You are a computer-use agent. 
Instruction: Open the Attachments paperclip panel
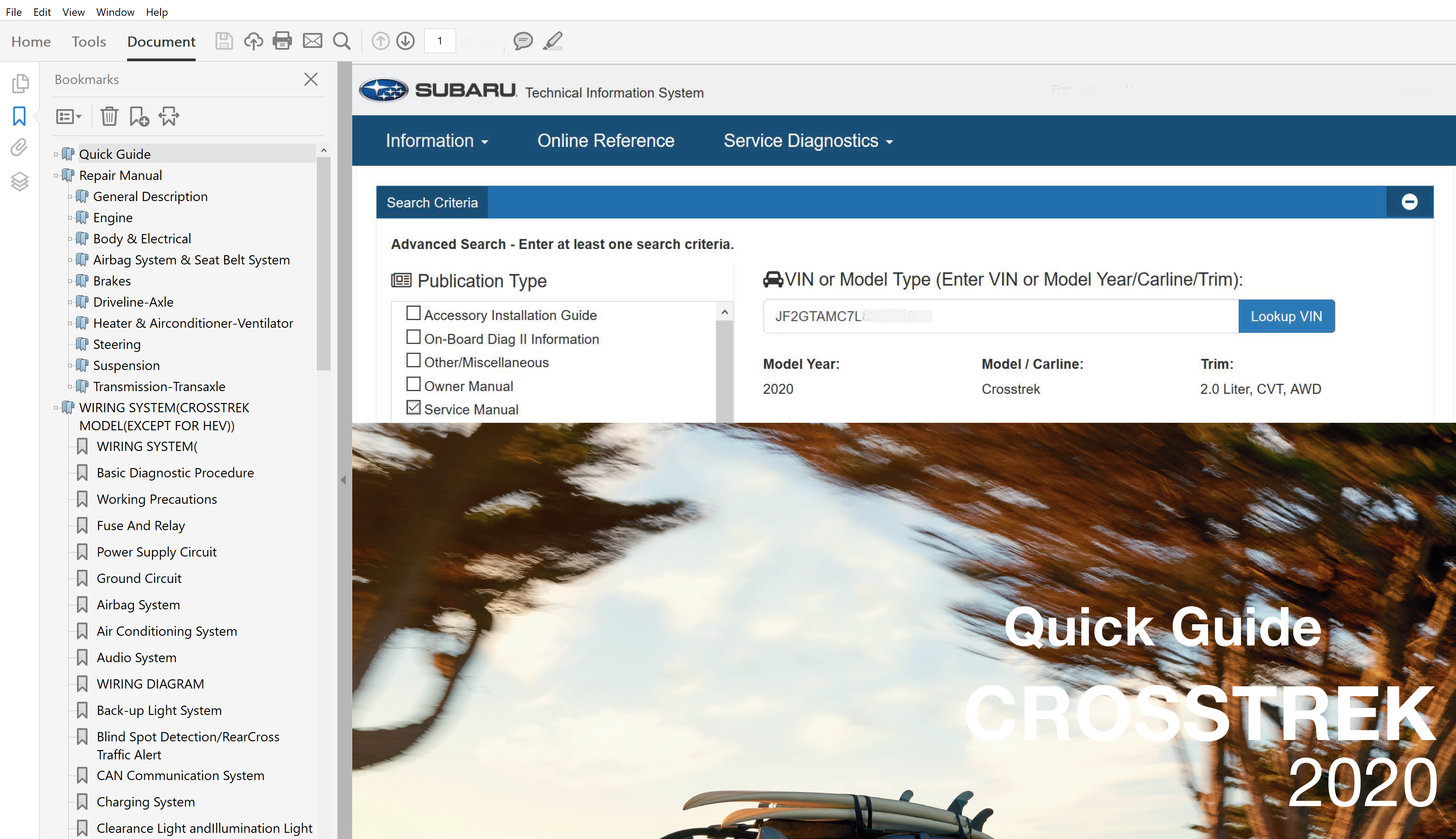click(20, 147)
